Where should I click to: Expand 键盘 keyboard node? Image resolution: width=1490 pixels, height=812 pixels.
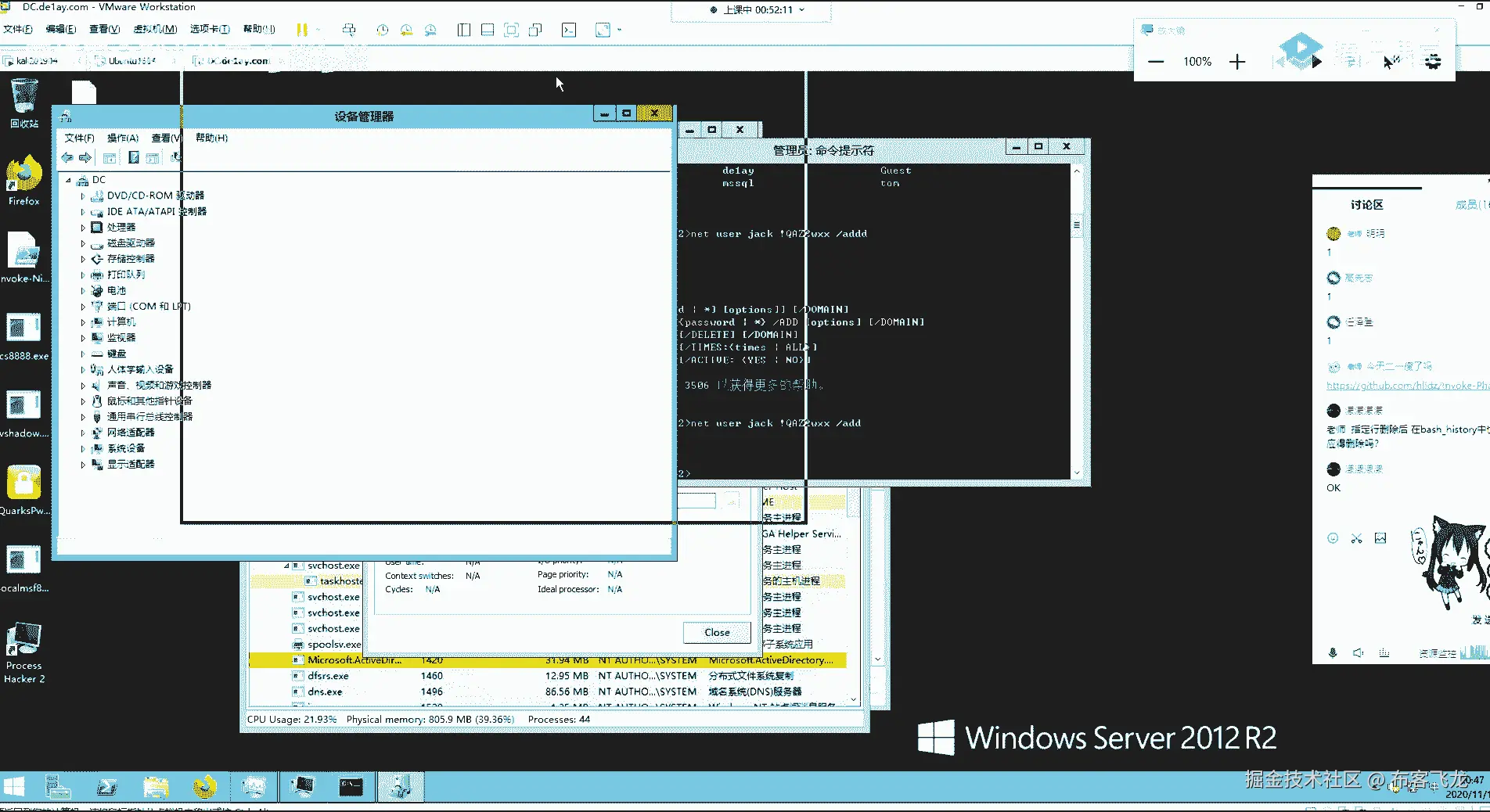pyautogui.click(x=83, y=354)
